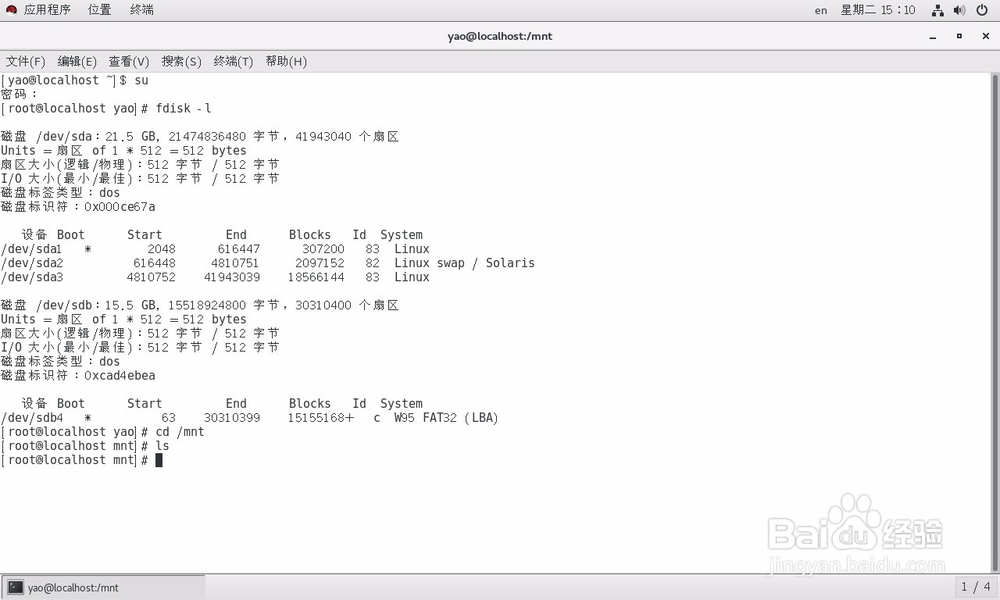Close the terminal window
The width and height of the screenshot is (1000, 600).
coord(985,36)
